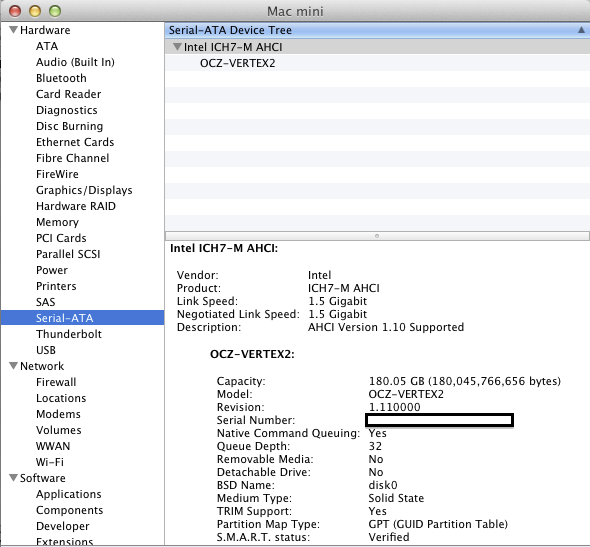Collapse the Network section triangle
590x547 pixels.
pos(13,366)
